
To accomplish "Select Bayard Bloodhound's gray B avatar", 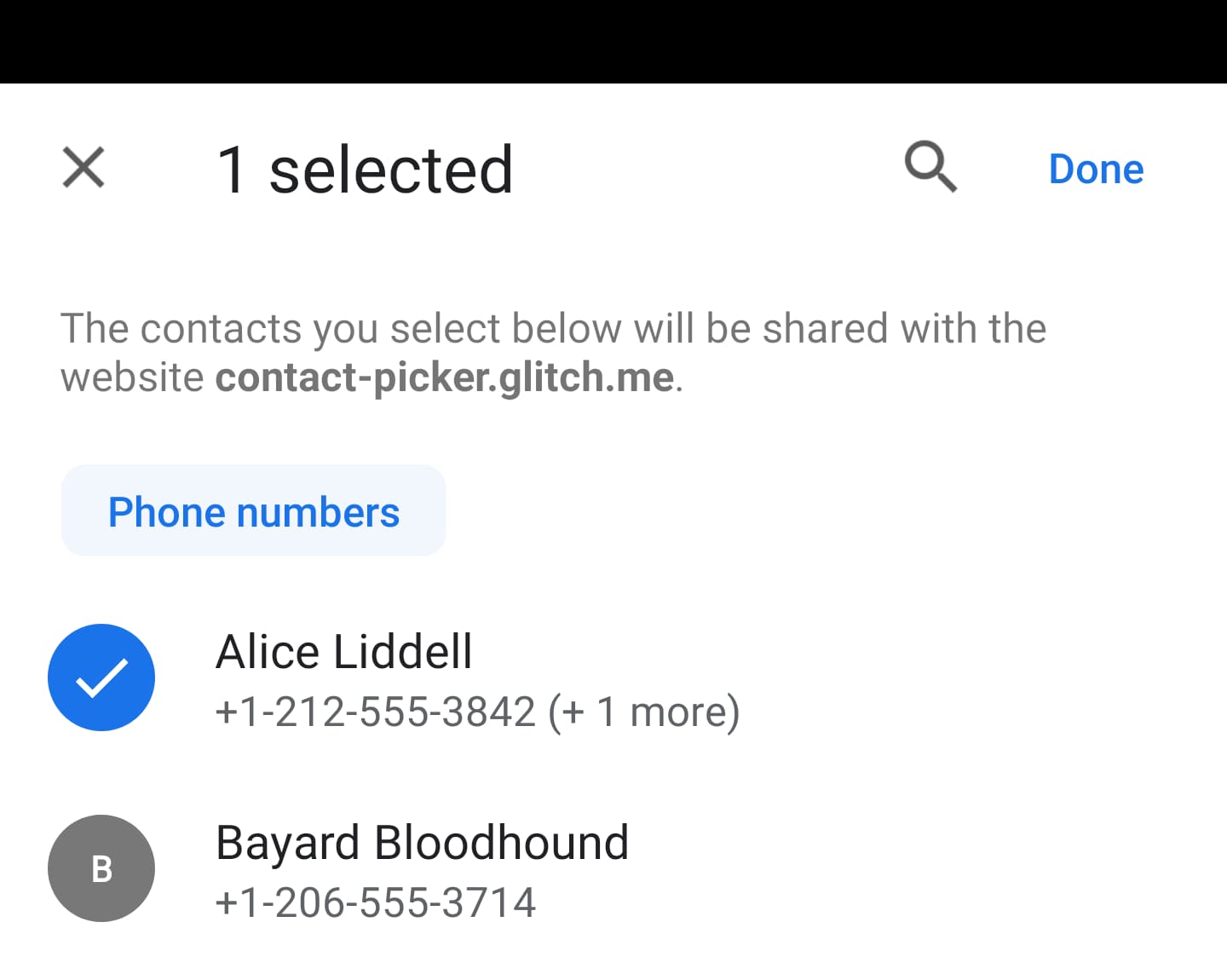I will tap(101, 868).
